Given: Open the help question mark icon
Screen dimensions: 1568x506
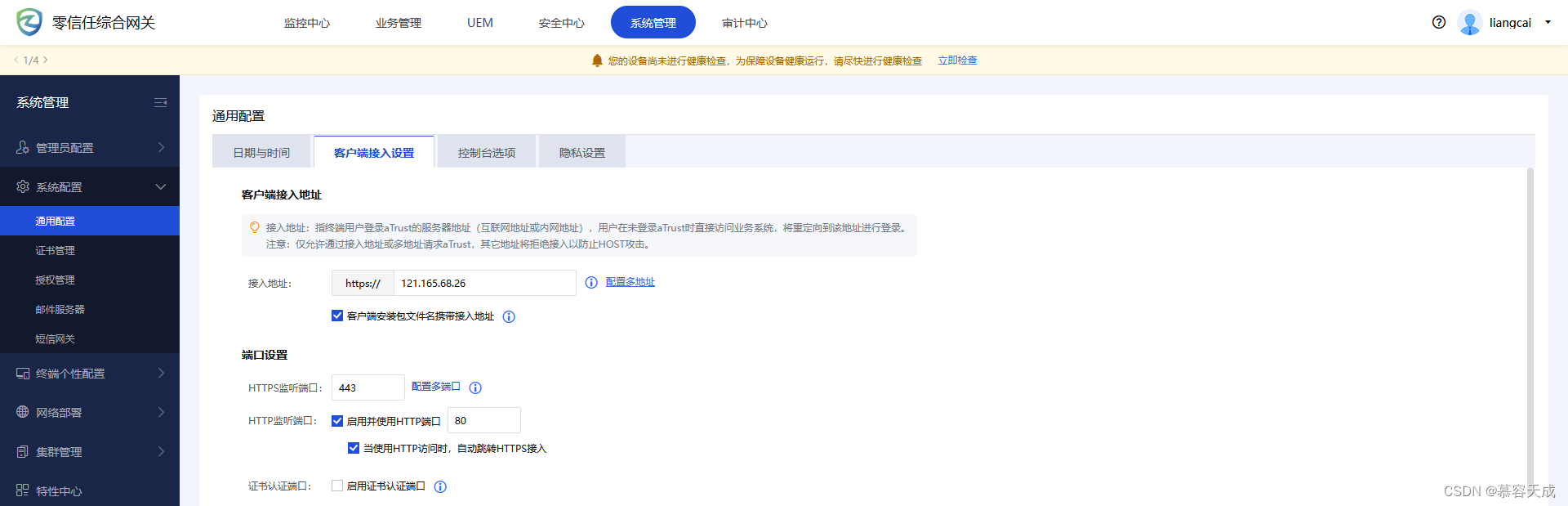Looking at the screenshot, I should click(1439, 22).
